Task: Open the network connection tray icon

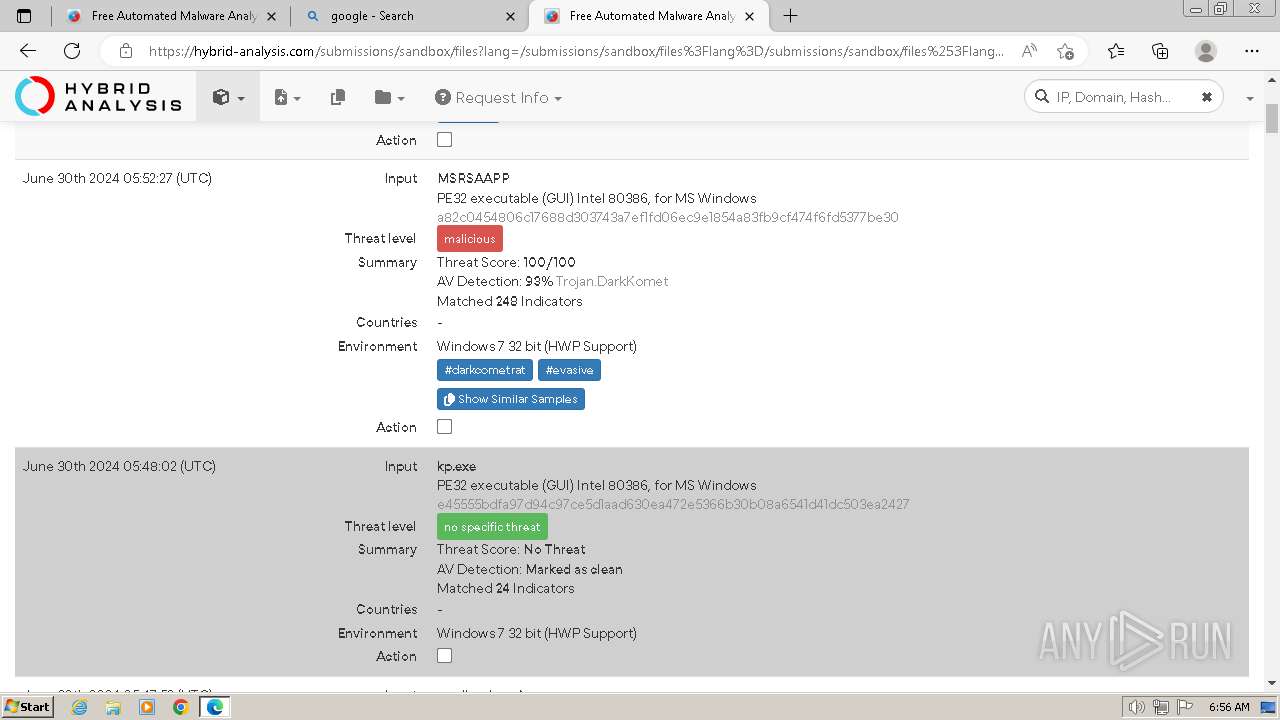Action: [x=1162, y=707]
